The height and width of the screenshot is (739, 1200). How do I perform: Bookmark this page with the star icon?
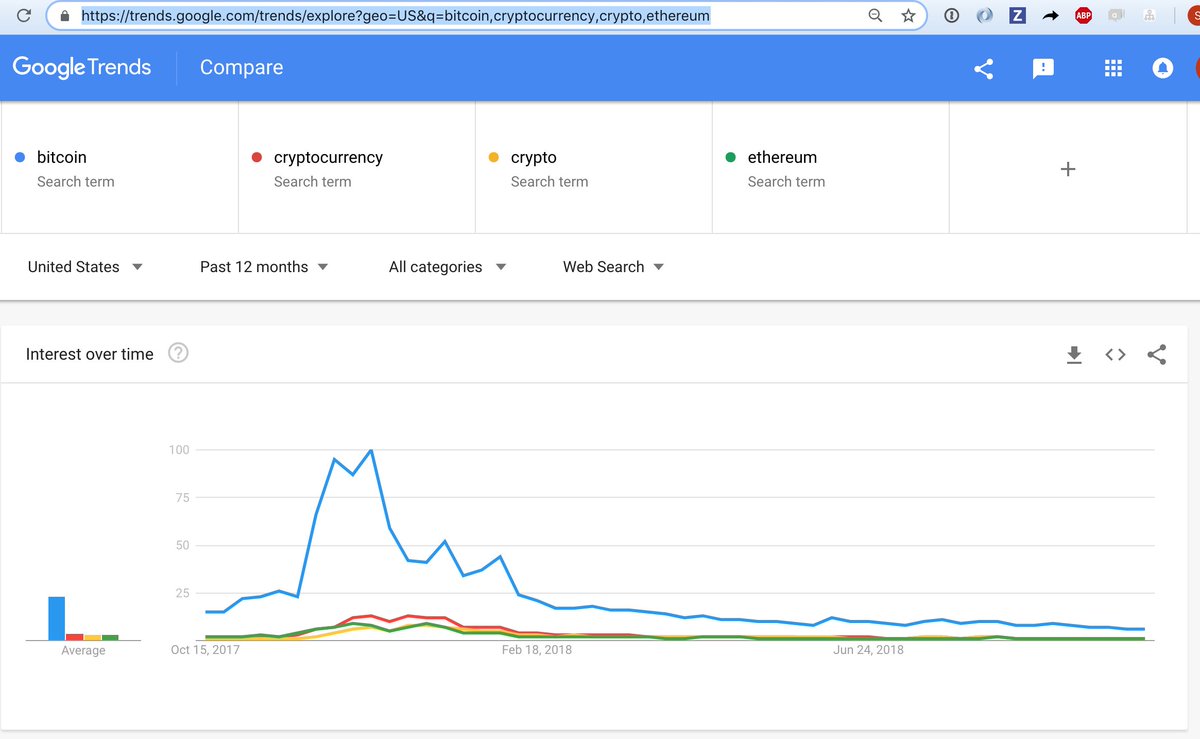(908, 15)
